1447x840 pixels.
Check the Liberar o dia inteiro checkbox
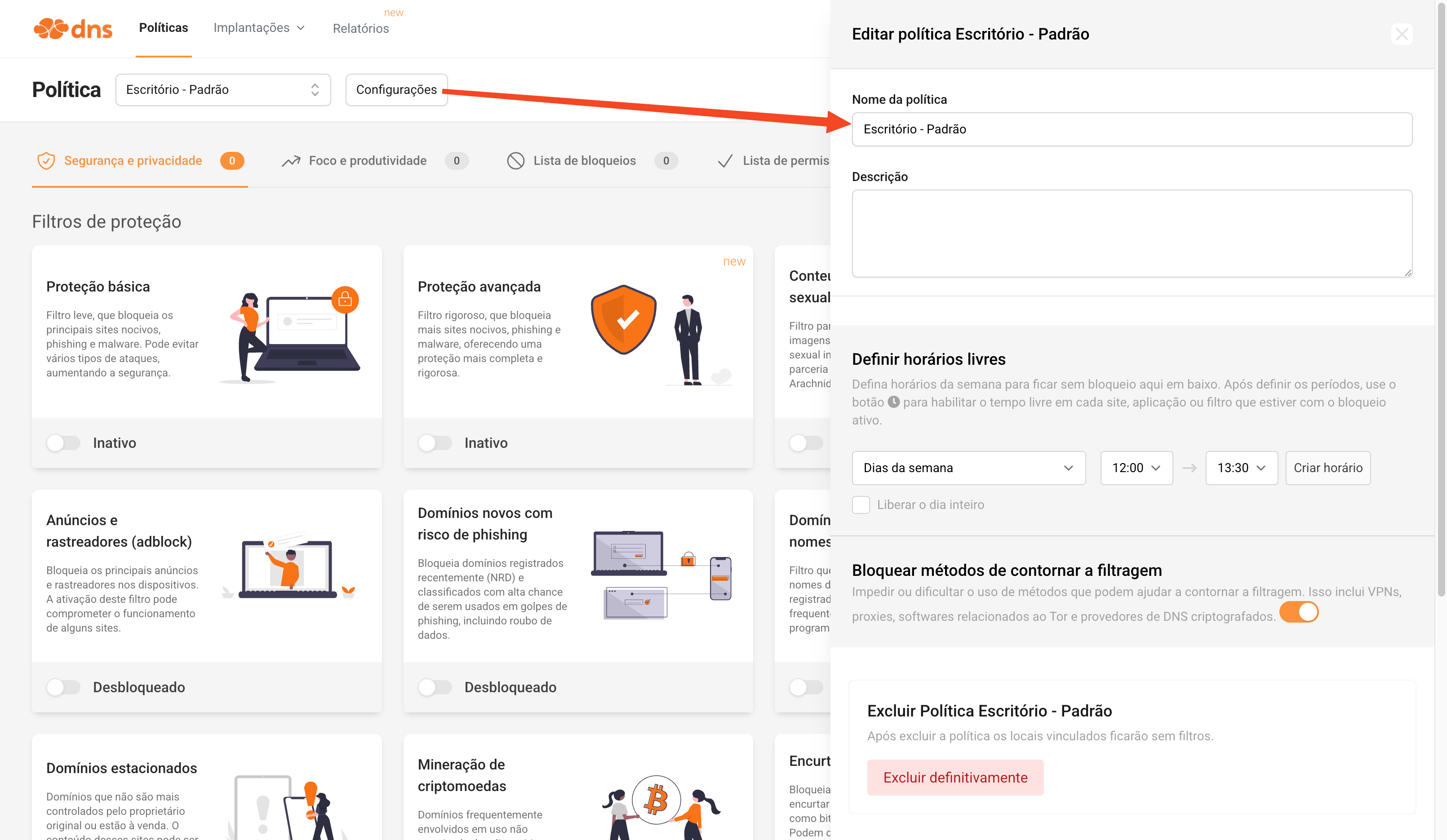[x=861, y=505]
